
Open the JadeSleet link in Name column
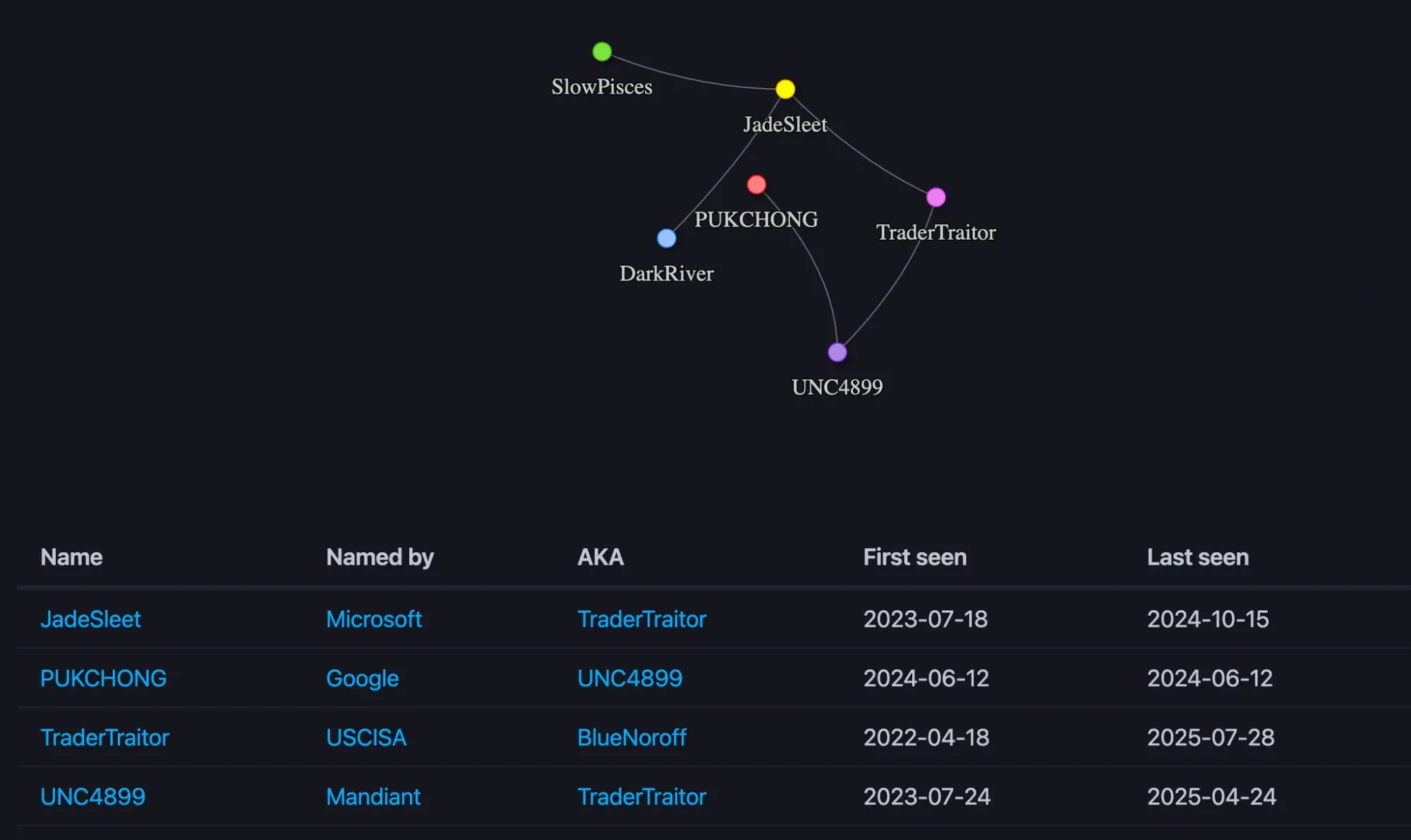point(90,619)
